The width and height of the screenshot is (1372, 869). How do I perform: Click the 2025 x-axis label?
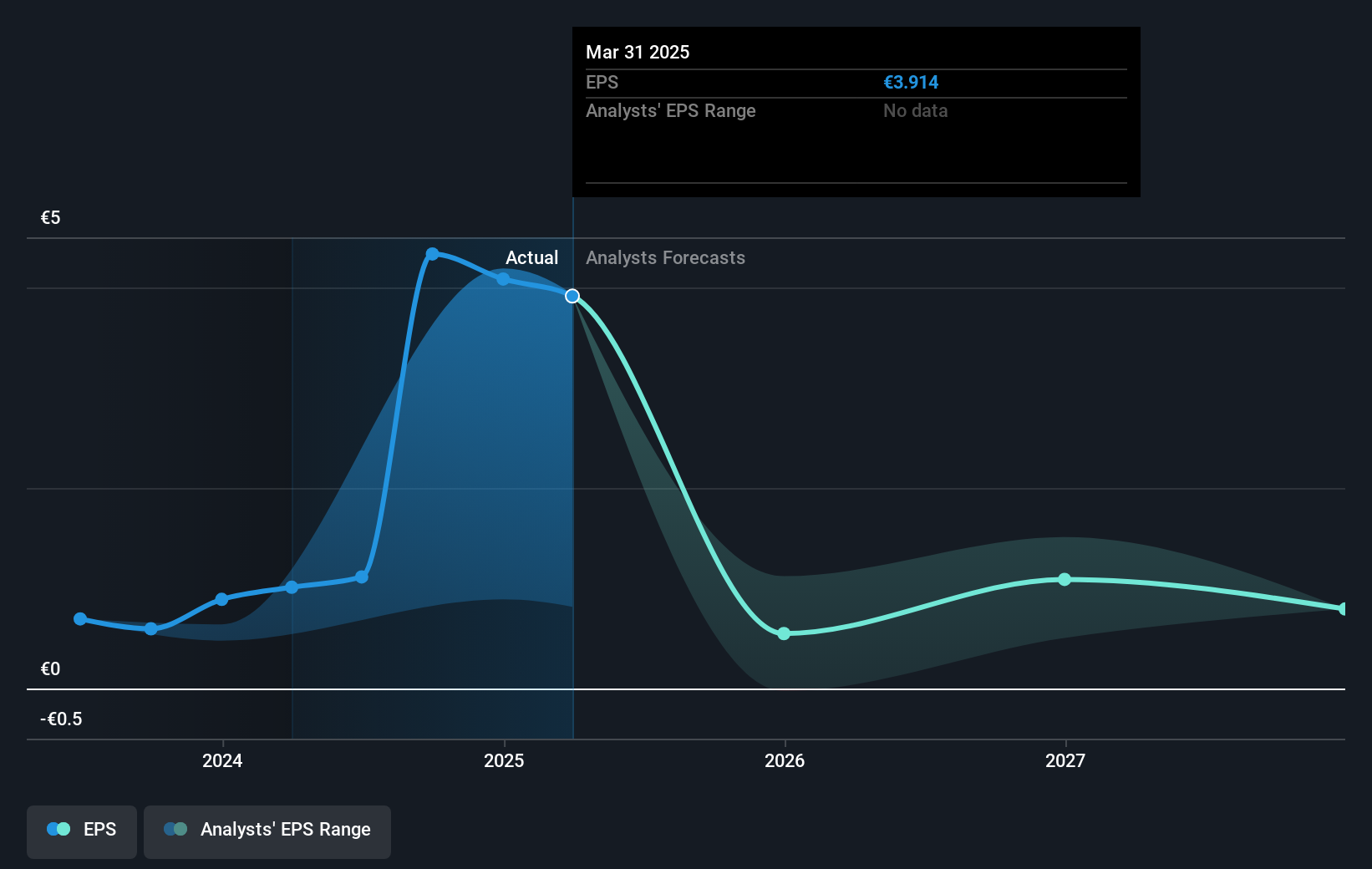[x=504, y=760]
